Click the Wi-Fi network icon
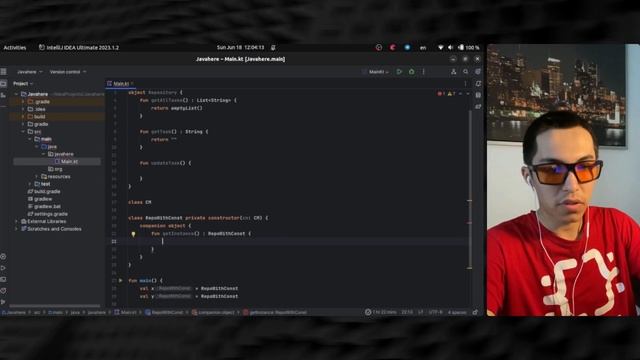640x360 pixels. click(440, 48)
